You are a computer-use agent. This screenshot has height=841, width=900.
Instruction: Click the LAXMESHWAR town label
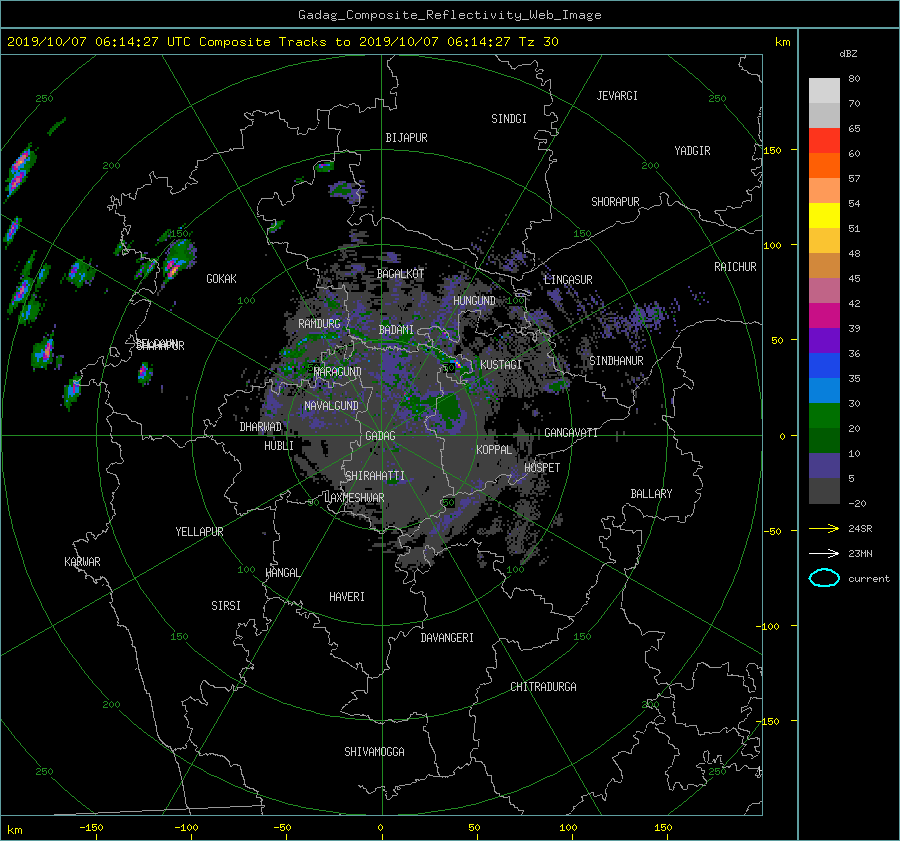click(x=354, y=498)
